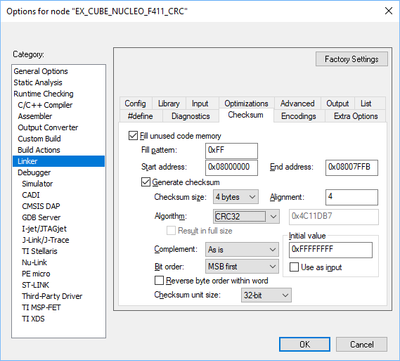400x361 pixels.
Task: Click the Factory Settings button
Action: pyautogui.click(x=351, y=59)
